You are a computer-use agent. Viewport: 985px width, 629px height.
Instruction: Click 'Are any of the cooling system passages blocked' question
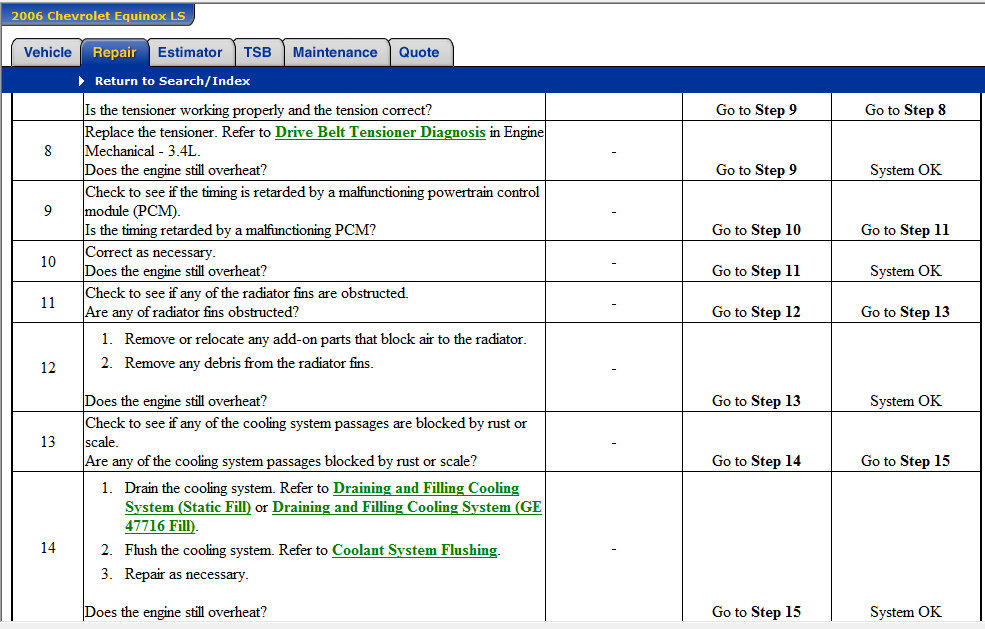(x=281, y=461)
